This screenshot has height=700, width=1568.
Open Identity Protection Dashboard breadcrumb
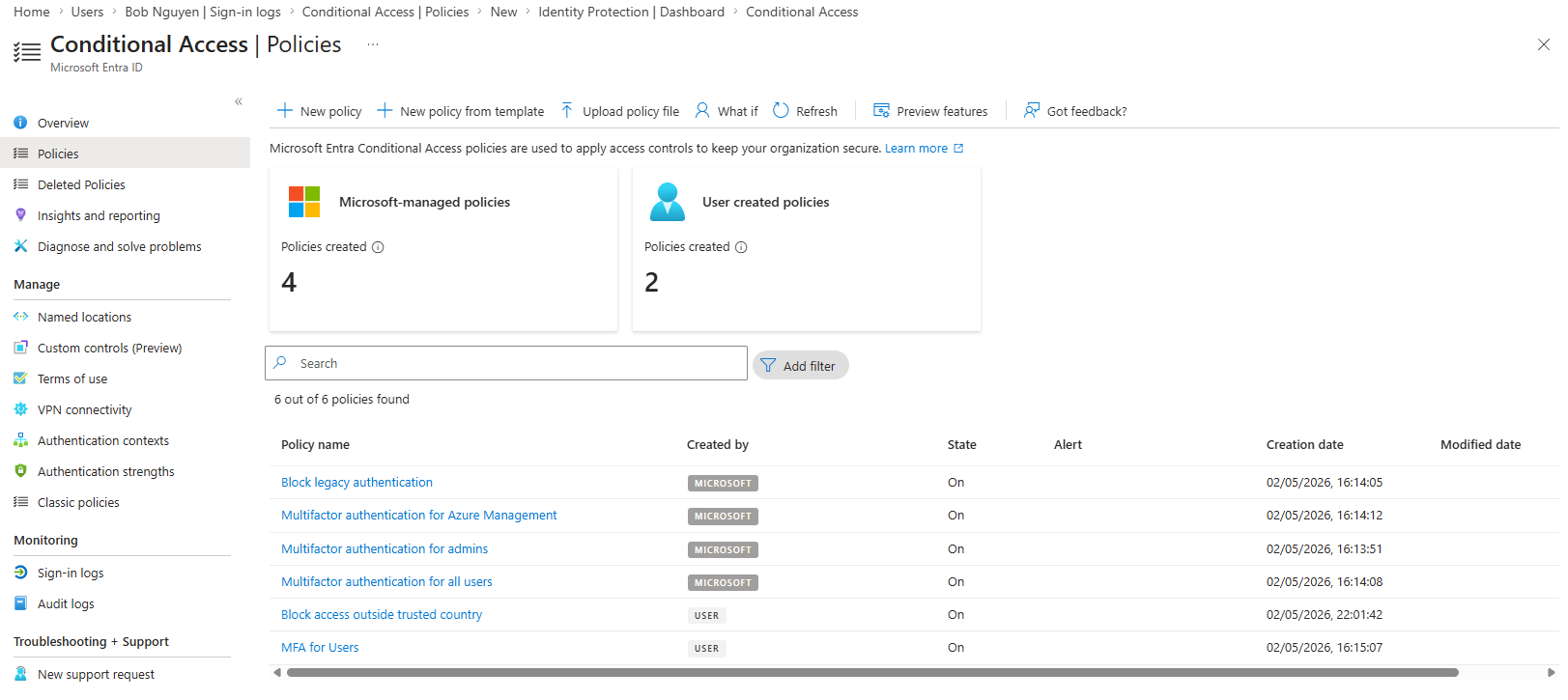tap(631, 12)
